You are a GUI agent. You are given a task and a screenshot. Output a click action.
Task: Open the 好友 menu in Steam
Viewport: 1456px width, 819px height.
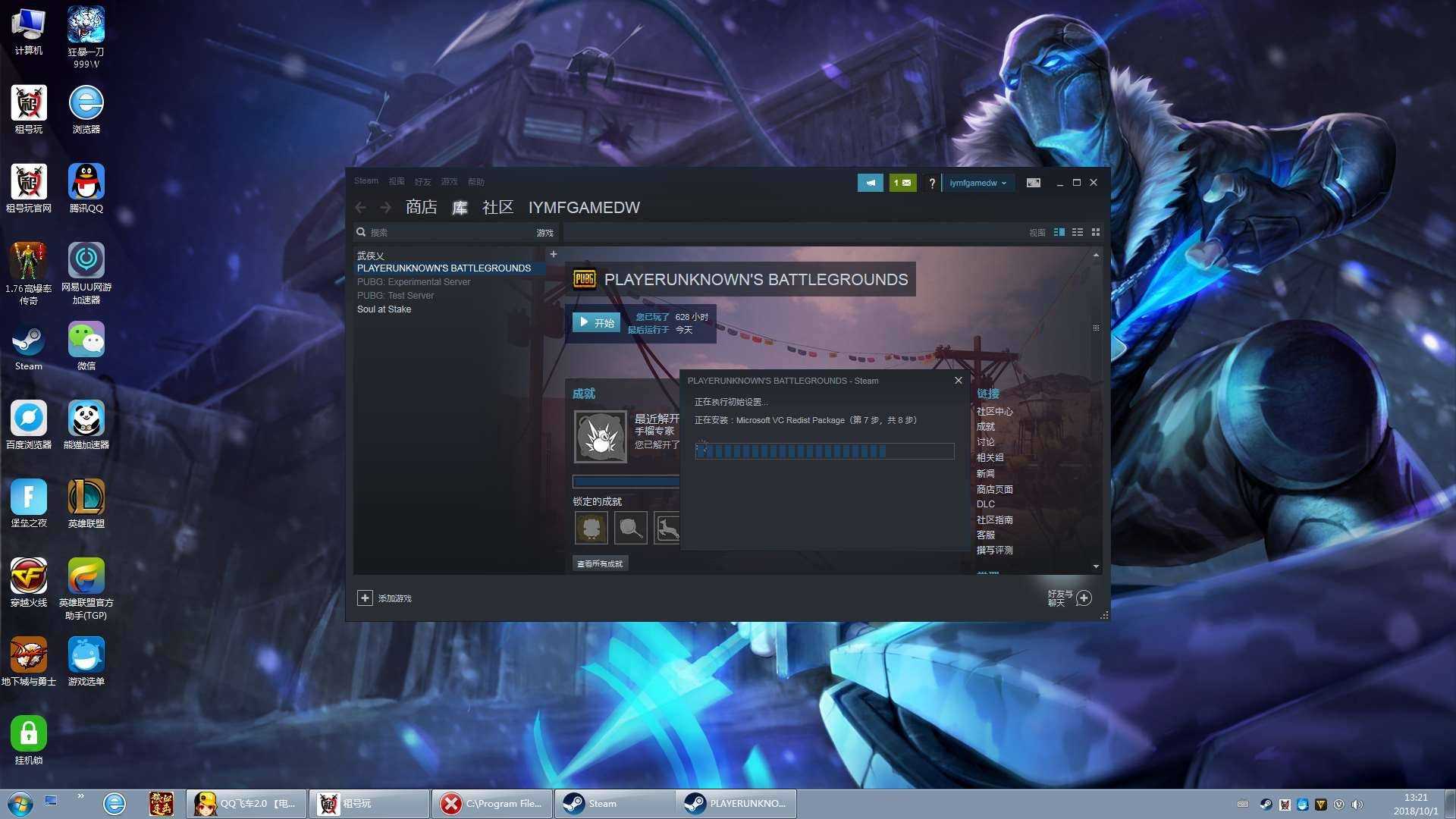coord(423,181)
